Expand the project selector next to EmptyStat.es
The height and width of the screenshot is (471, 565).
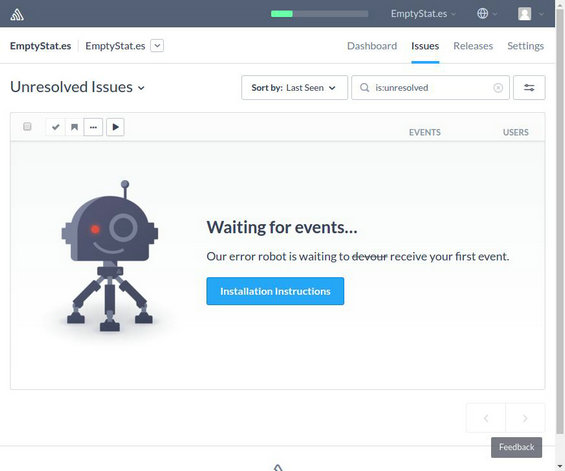coord(157,46)
